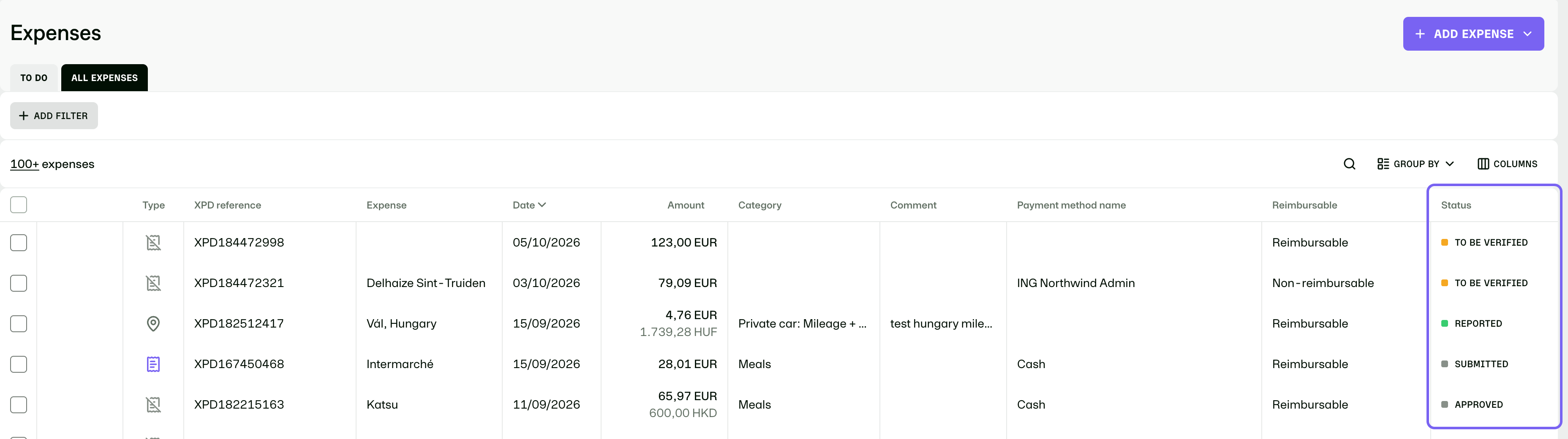
Task: Click ING Northwind Admin payment method
Action: click(1076, 283)
